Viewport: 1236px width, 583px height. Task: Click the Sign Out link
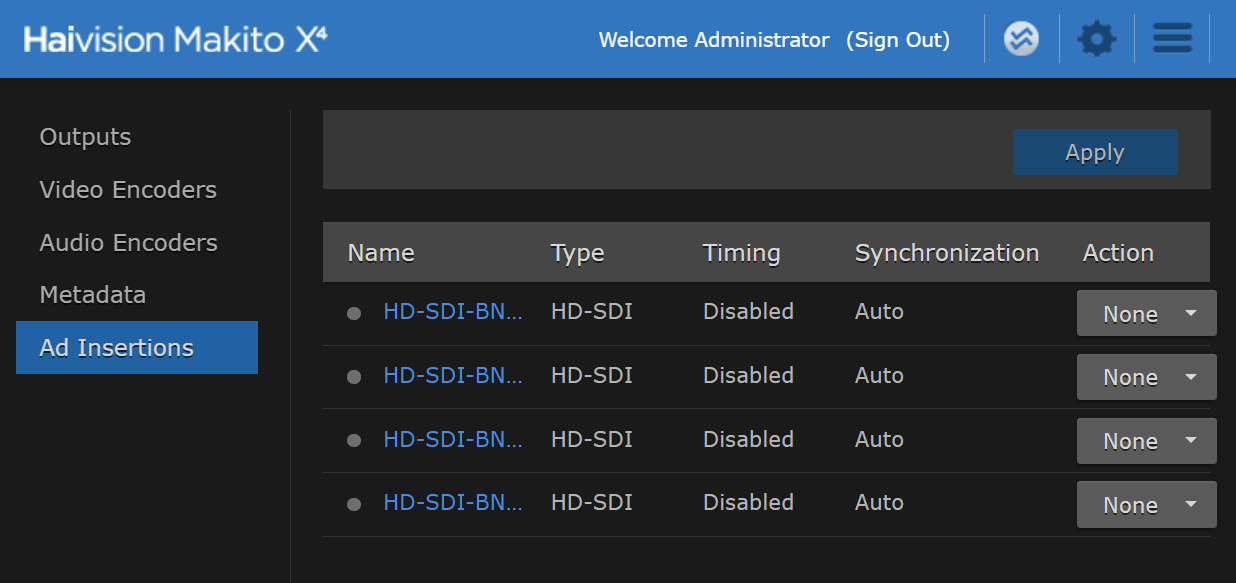(x=897, y=40)
